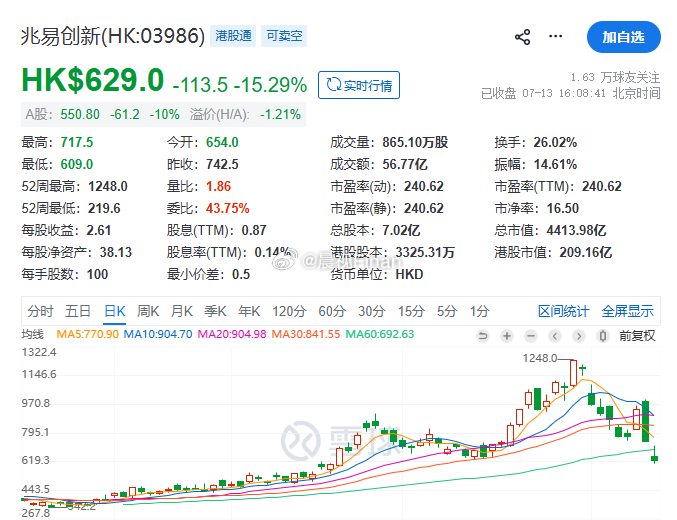Click the 每股净资产 value 38.13
This screenshot has width=677, height=520.
click(116, 253)
